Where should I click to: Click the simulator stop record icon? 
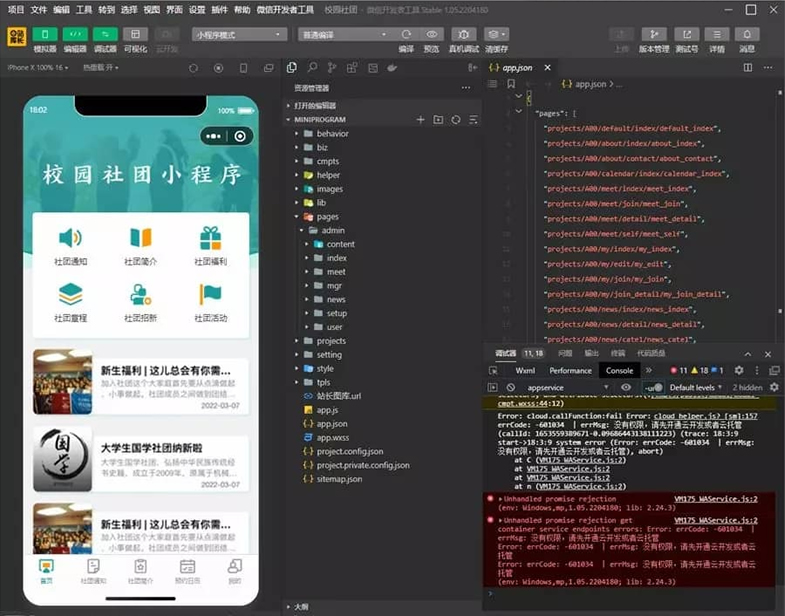click(218, 68)
